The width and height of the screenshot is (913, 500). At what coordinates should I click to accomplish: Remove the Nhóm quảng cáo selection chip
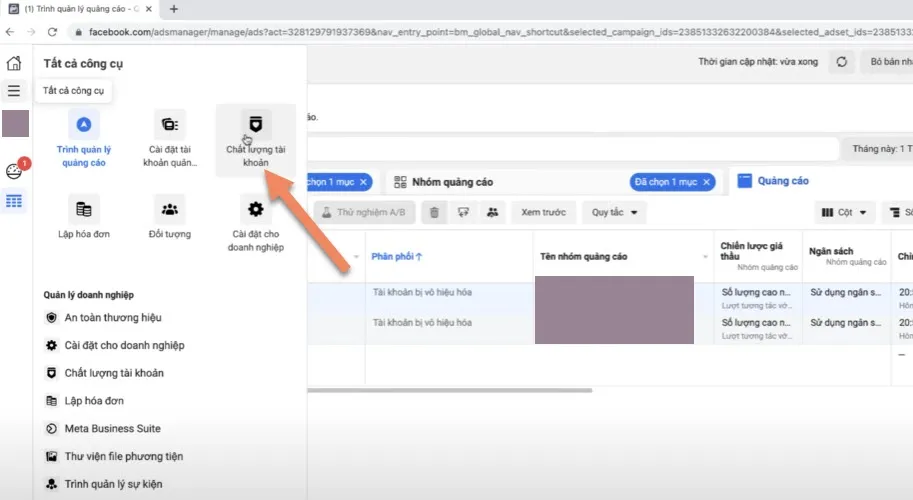[706, 182]
